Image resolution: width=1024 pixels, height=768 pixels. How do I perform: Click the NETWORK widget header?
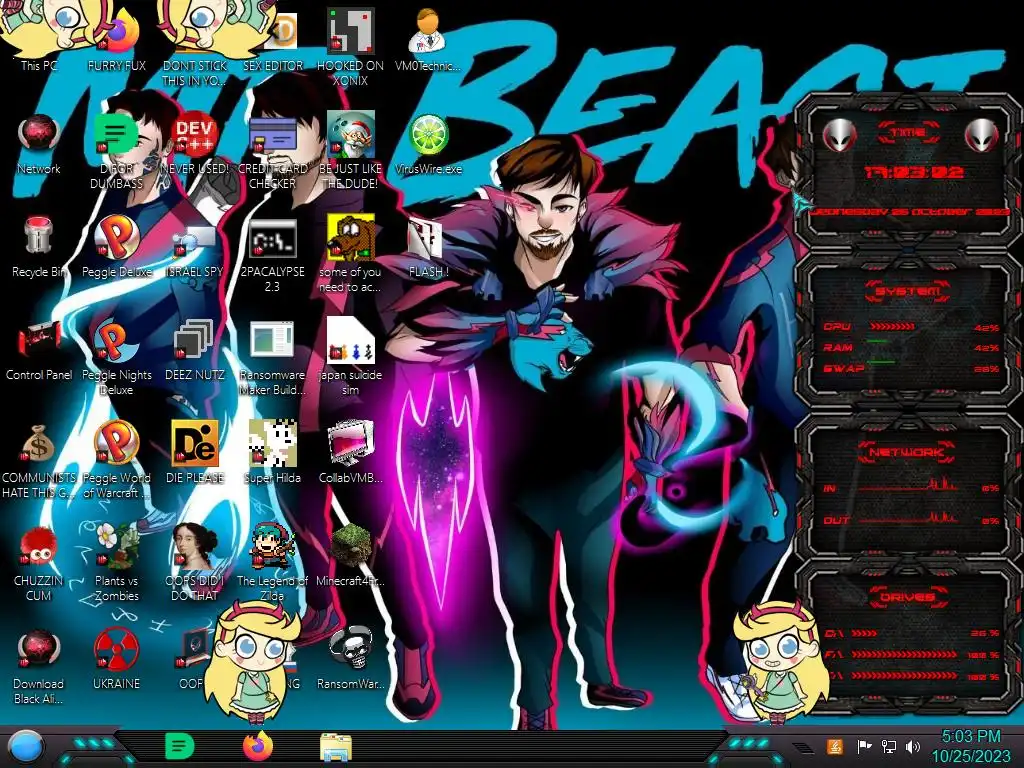(908, 451)
